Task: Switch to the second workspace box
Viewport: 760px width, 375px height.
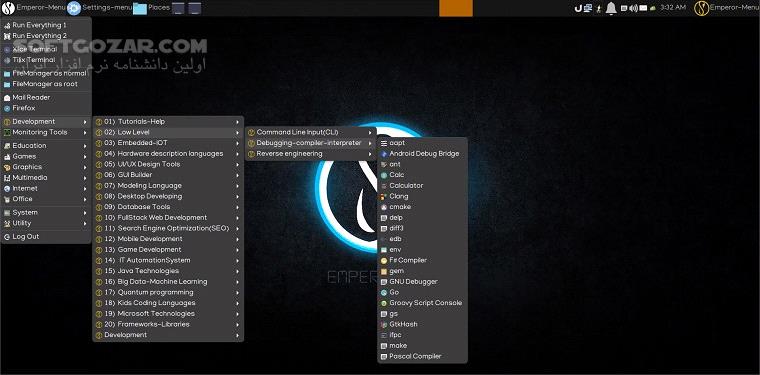Action: (194, 8)
